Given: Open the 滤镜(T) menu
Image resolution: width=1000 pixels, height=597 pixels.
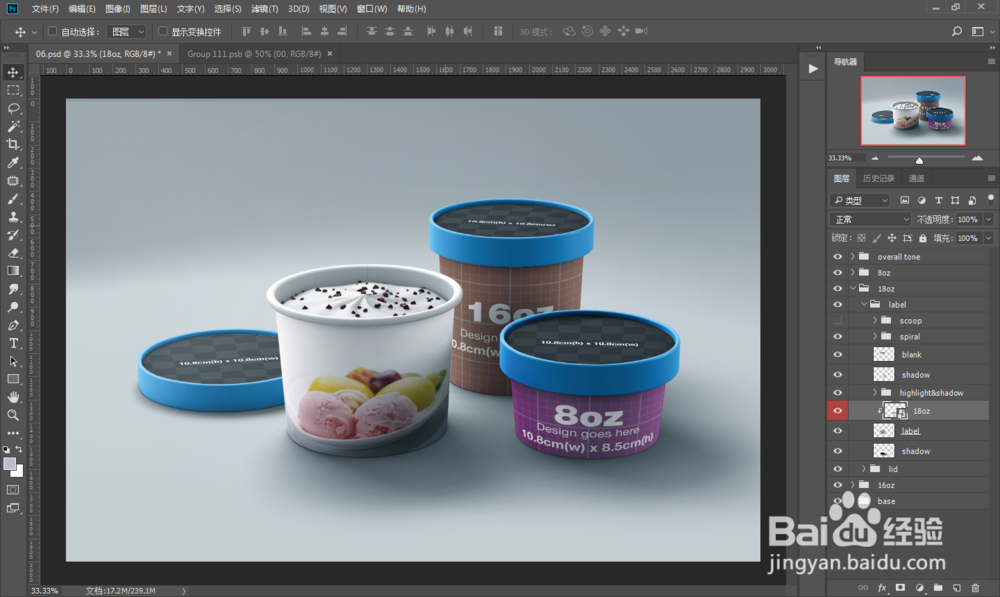Looking at the screenshot, I should pos(265,9).
